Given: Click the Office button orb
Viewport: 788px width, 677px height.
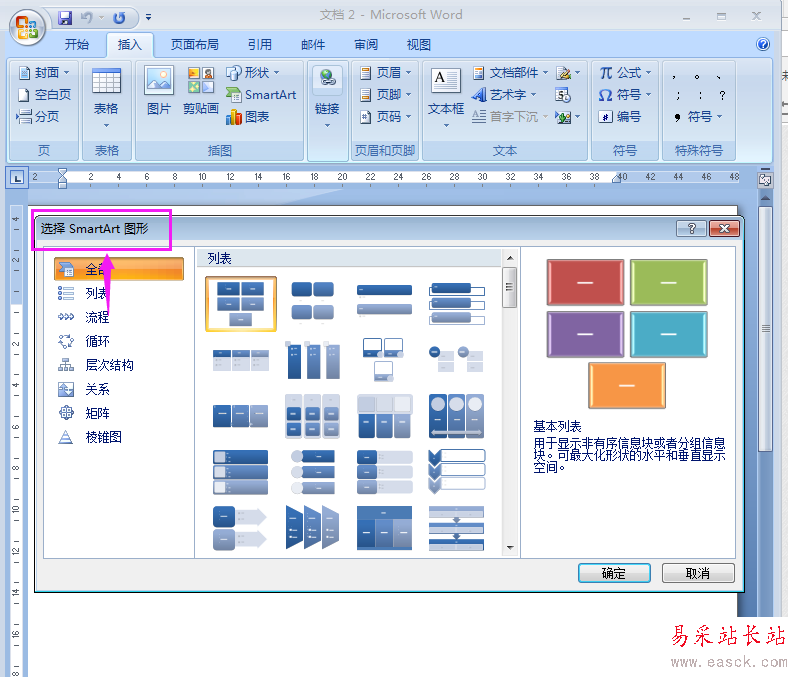Looking at the screenshot, I should [x=27, y=27].
